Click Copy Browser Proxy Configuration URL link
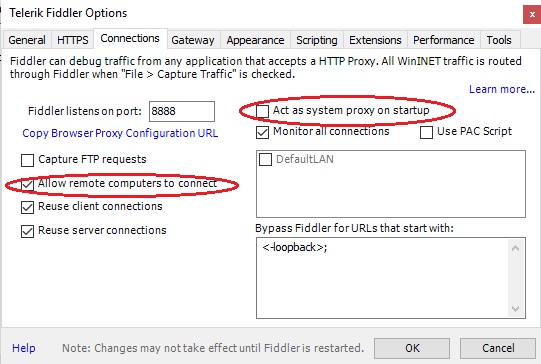Viewport: 541px width, 364px height. tap(120, 133)
